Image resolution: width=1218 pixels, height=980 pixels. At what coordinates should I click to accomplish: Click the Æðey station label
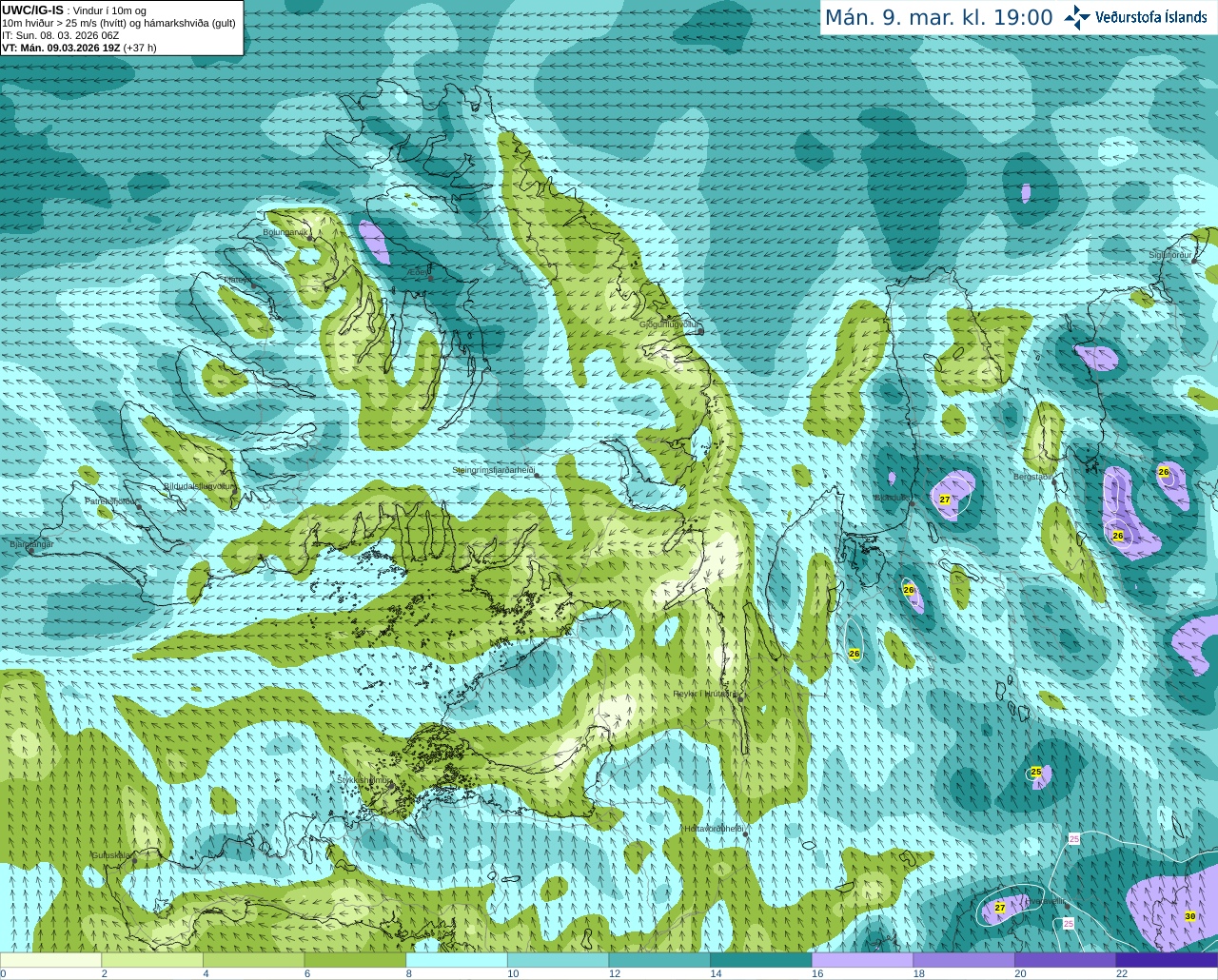click(418, 271)
